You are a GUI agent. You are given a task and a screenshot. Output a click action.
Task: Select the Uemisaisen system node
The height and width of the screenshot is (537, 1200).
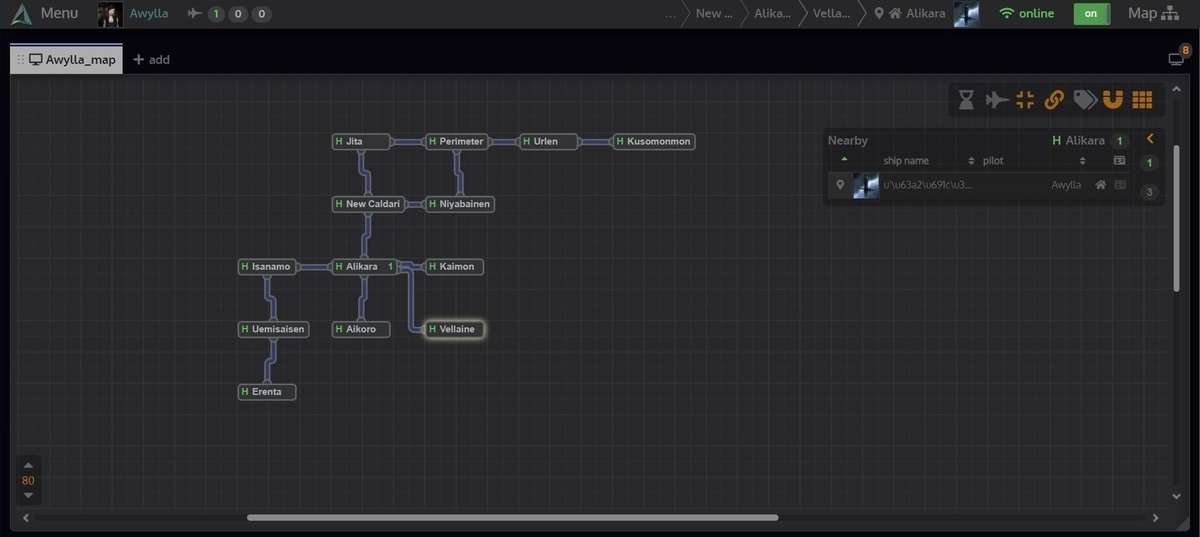(x=273, y=329)
